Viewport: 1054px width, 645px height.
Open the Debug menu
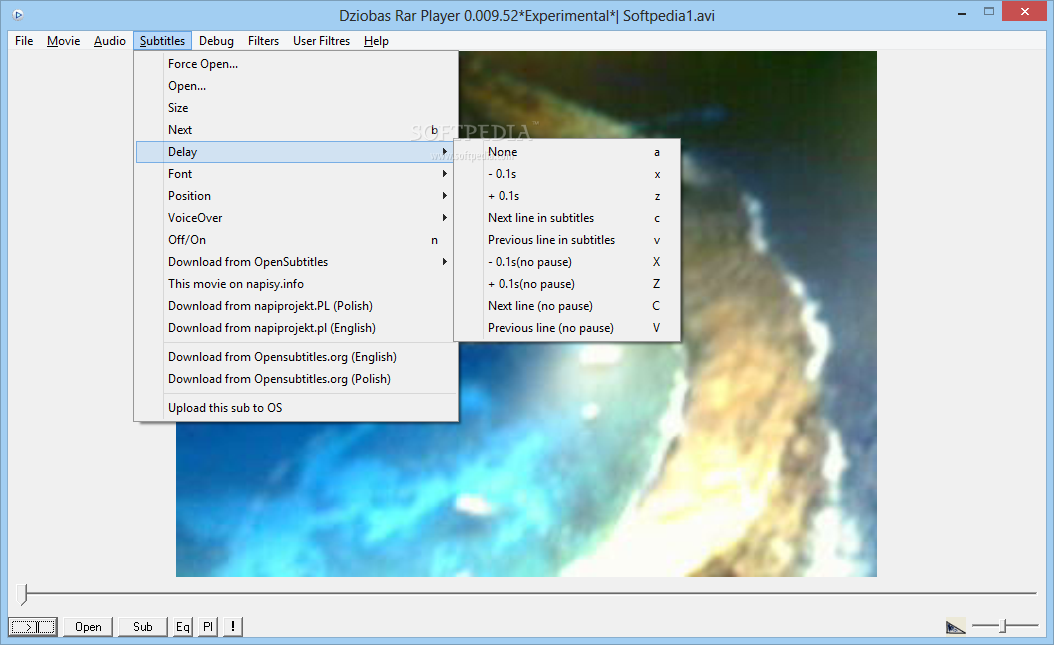point(216,41)
